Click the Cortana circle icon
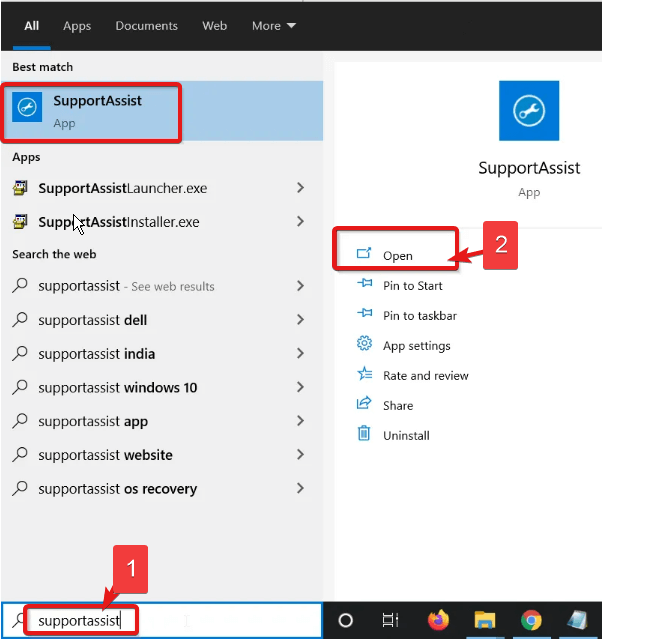The height and width of the screenshot is (640, 671). tap(346, 620)
